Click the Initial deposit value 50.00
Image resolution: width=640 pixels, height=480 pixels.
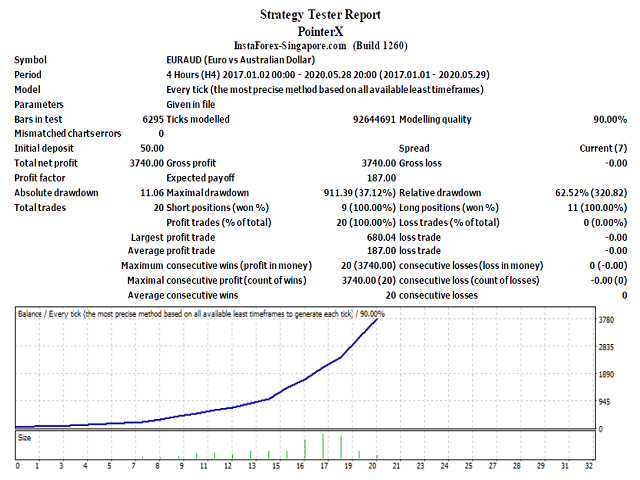[x=152, y=149]
